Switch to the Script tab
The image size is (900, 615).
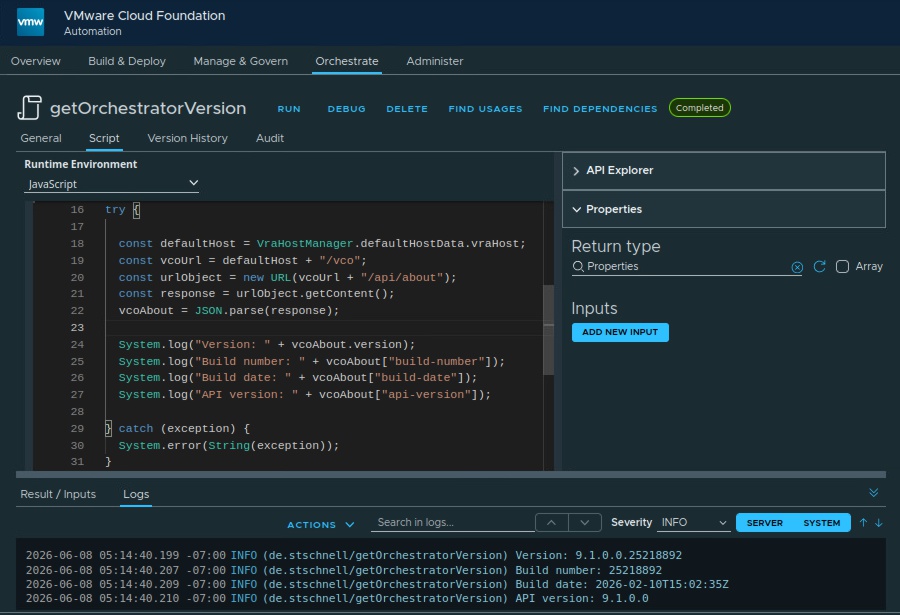[104, 138]
